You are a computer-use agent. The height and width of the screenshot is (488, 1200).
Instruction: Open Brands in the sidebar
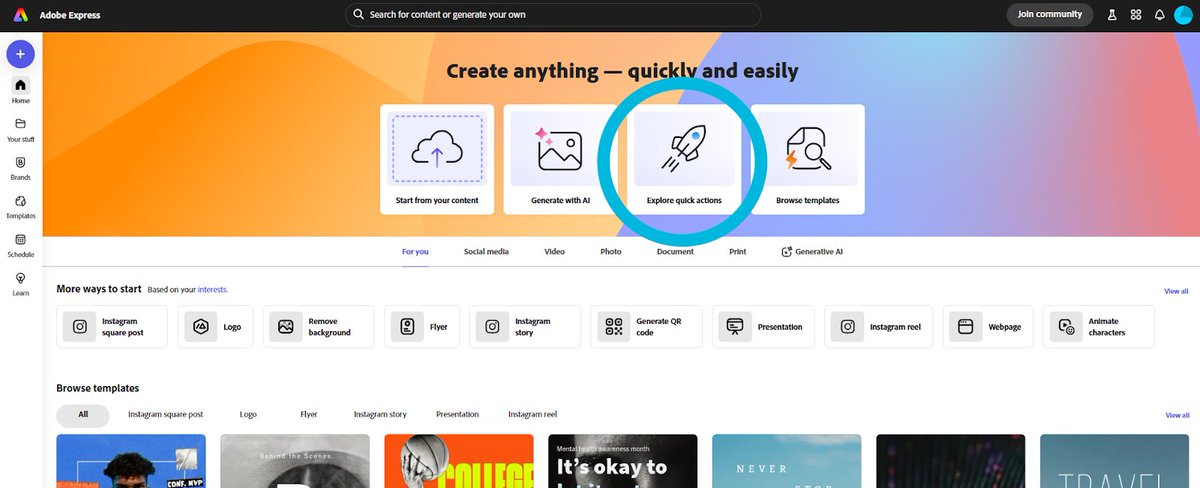20,167
